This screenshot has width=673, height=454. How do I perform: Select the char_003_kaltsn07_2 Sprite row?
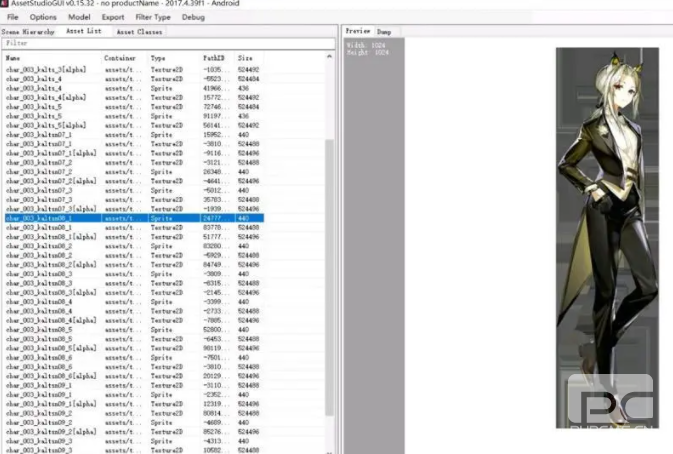(x=134, y=172)
